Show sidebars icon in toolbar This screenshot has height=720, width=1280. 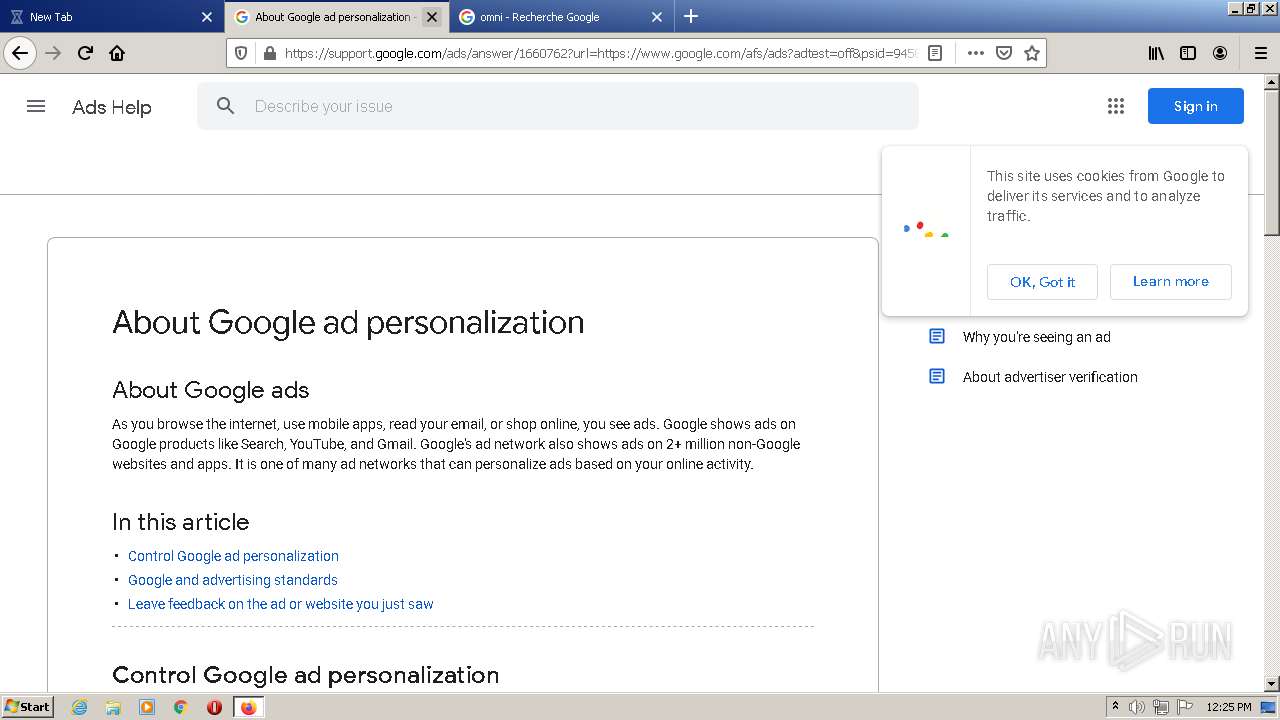pyautogui.click(x=1188, y=53)
